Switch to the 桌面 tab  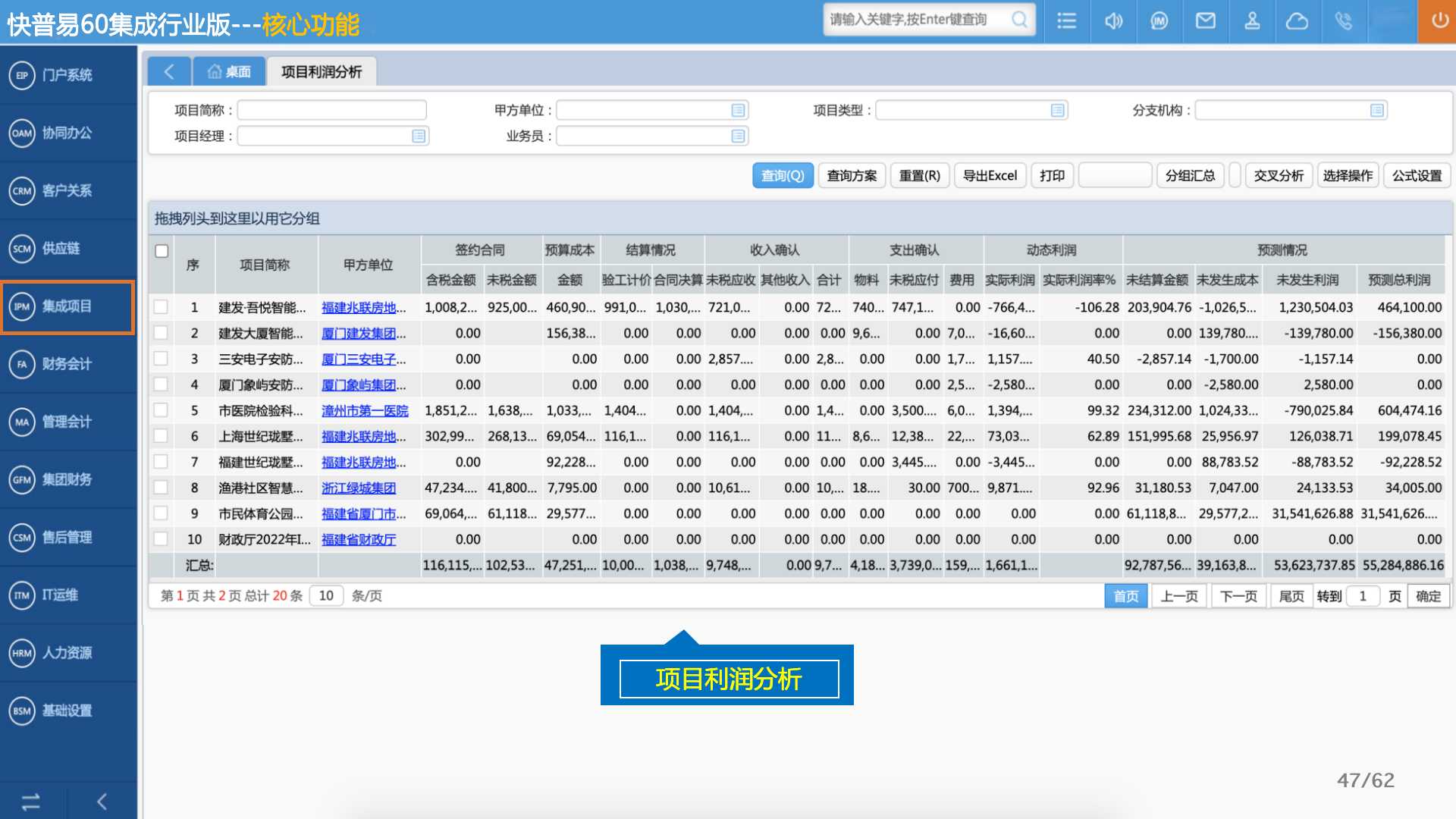click(229, 72)
